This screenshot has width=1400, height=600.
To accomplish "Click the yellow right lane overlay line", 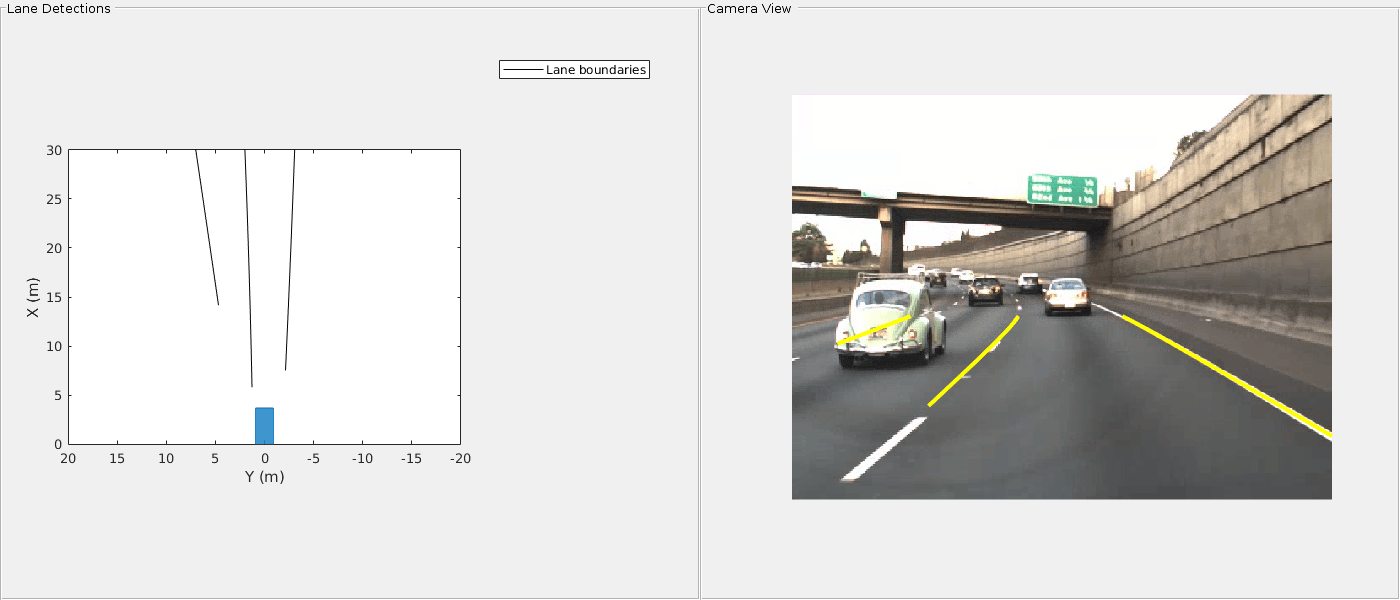I will click(1226, 375).
